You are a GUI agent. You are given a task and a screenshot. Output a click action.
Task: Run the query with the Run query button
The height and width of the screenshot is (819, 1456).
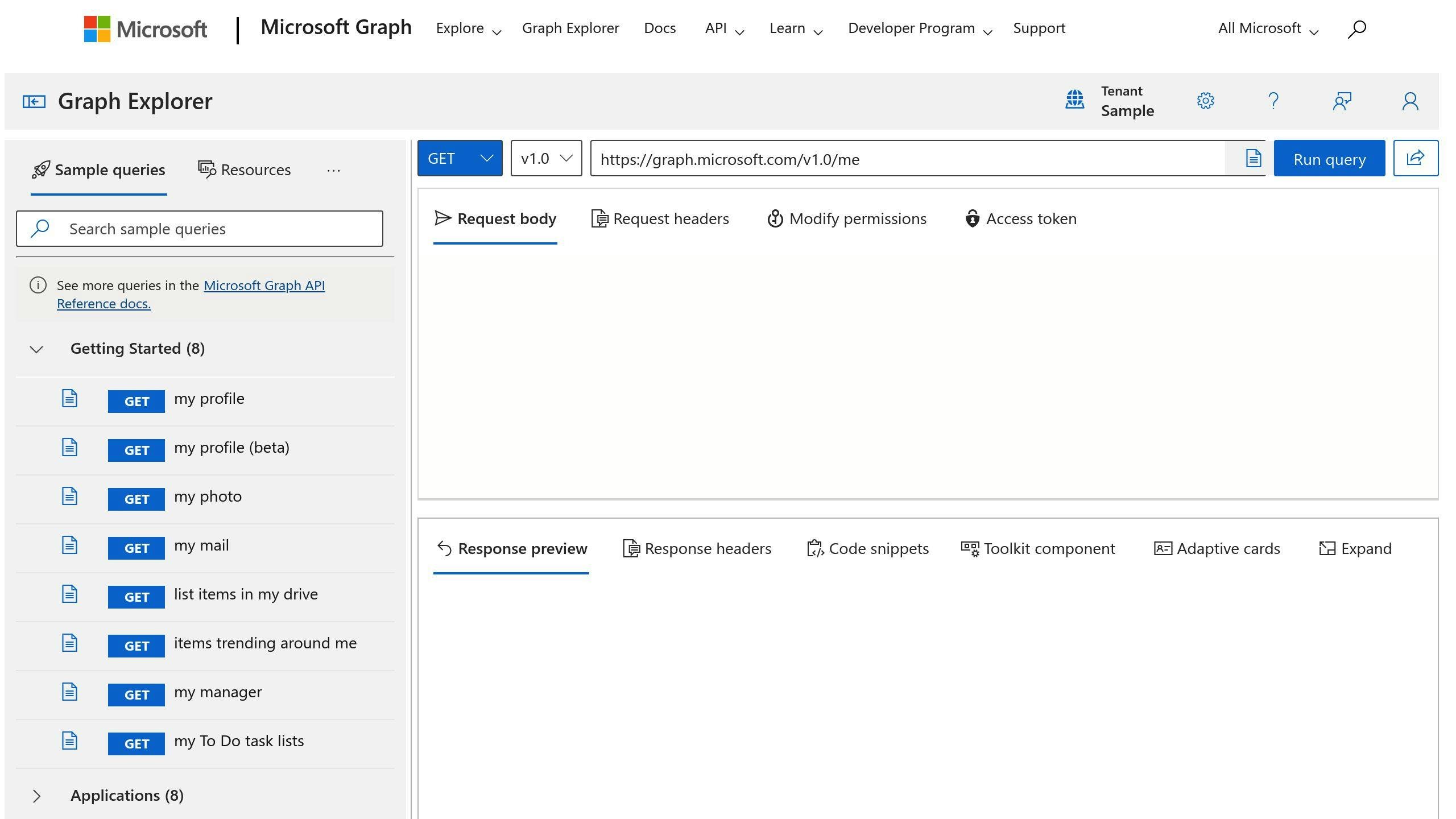1329,158
